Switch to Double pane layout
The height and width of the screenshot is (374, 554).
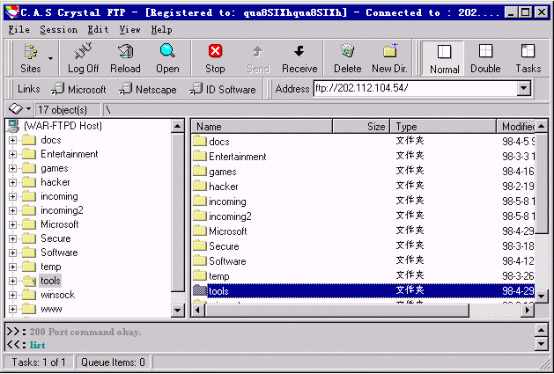[485, 58]
